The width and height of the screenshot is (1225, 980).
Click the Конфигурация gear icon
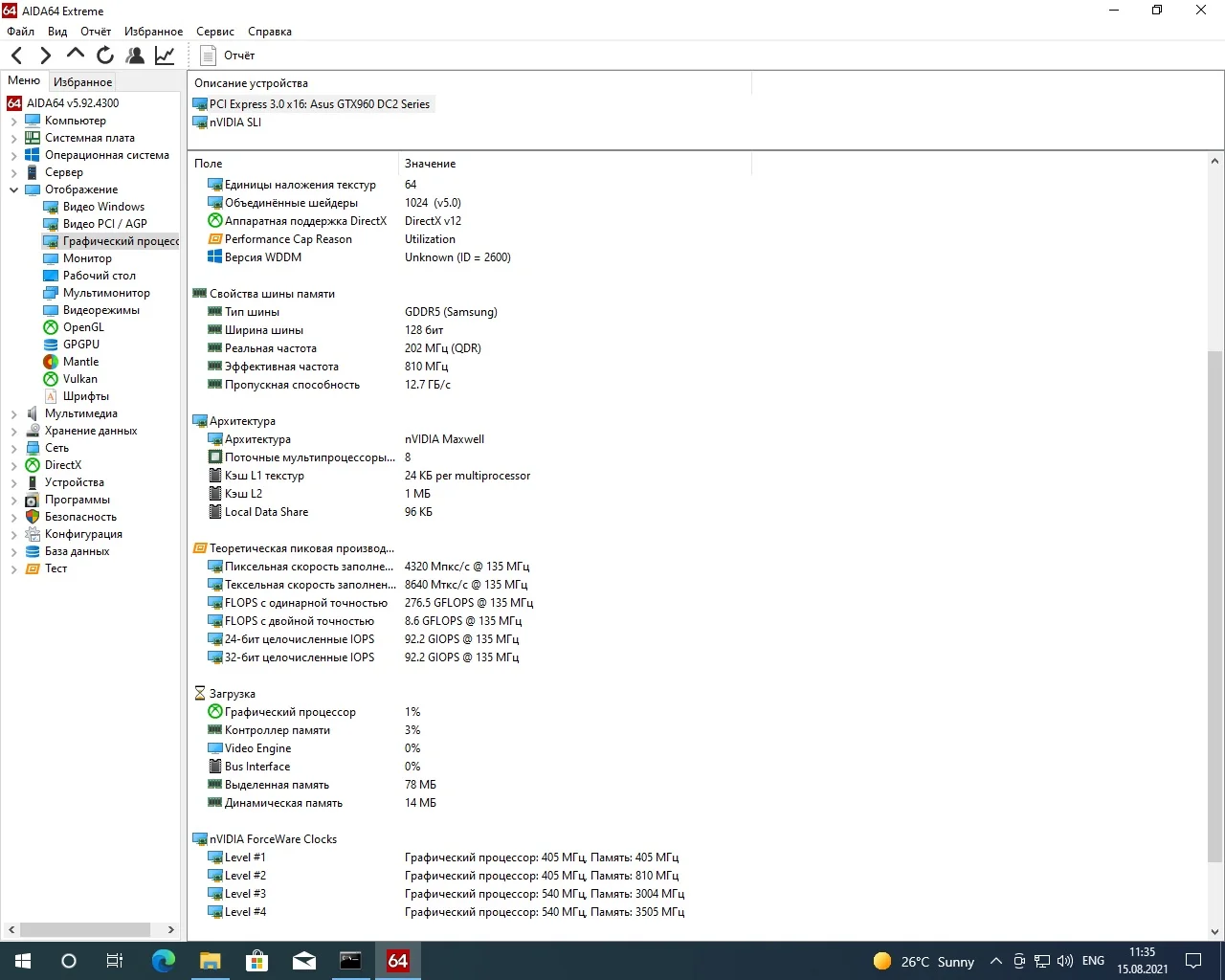pos(33,534)
